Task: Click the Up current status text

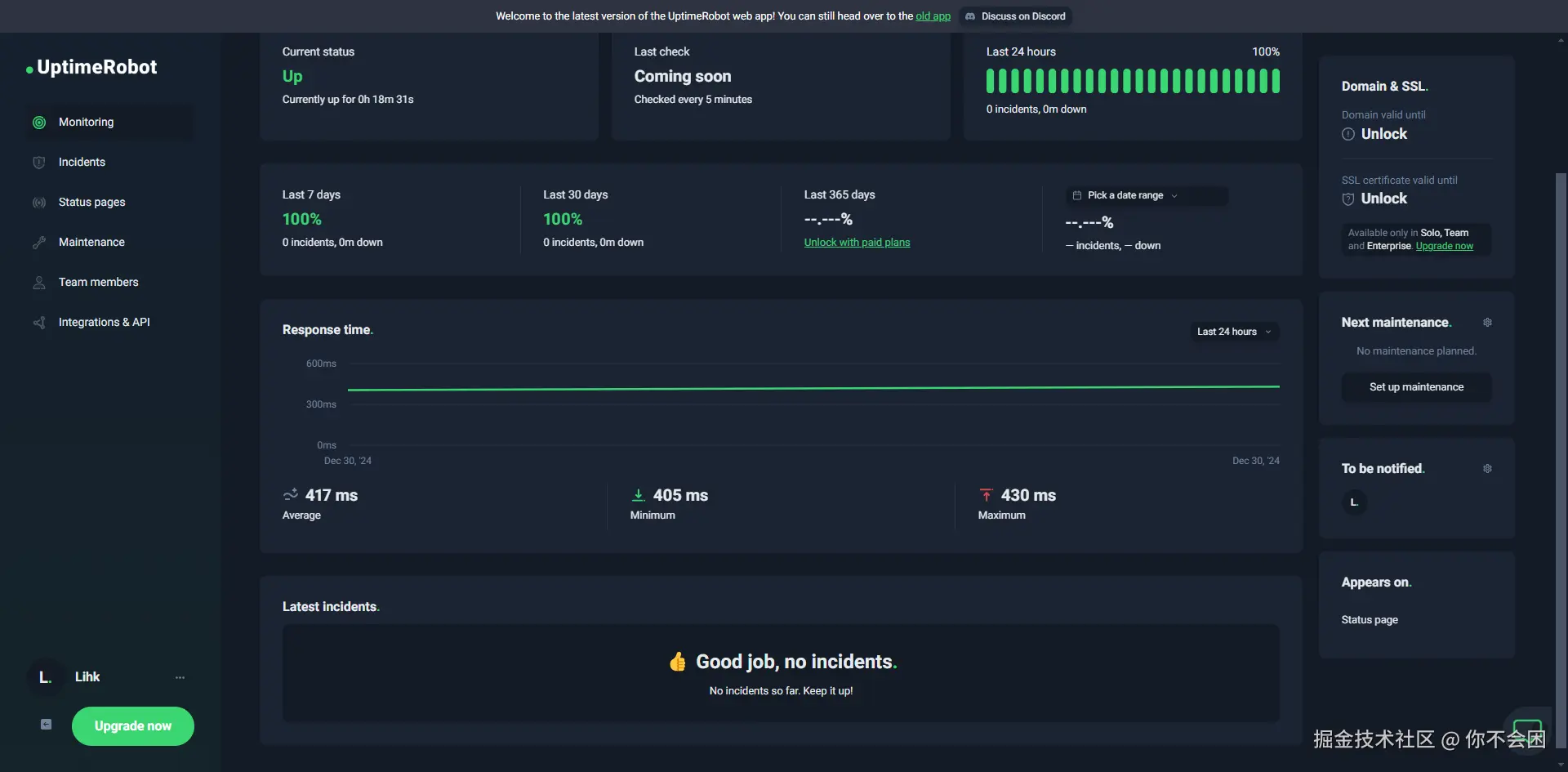Action: click(x=292, y=76)
